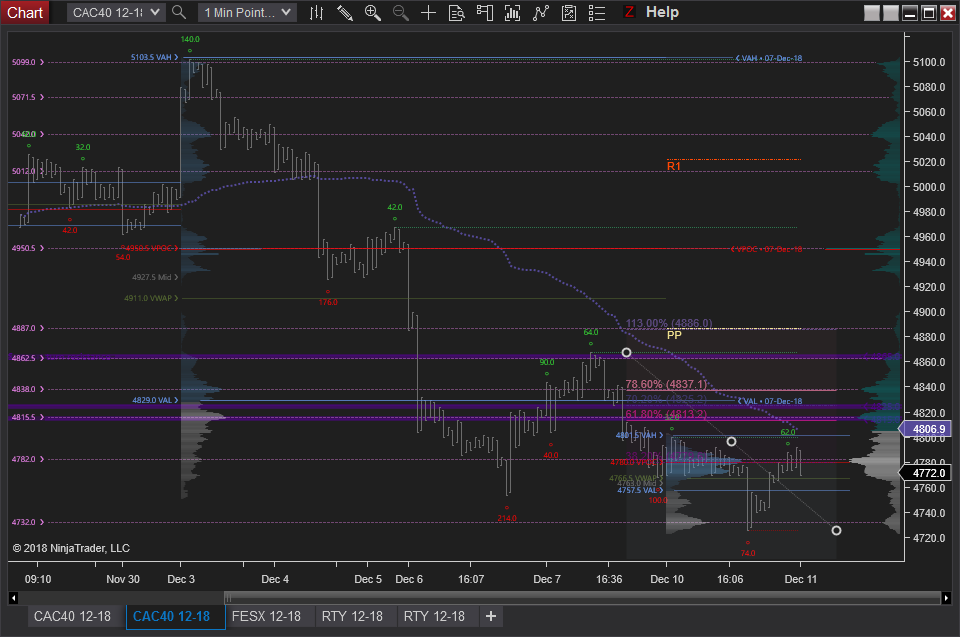960x637 pixels.
Task: Click the 4806.9 price marker on axis
Action: [x=926, y=429]
